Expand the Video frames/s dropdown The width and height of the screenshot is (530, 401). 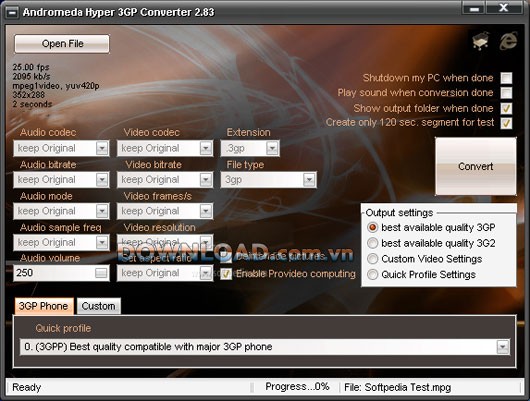206,211
